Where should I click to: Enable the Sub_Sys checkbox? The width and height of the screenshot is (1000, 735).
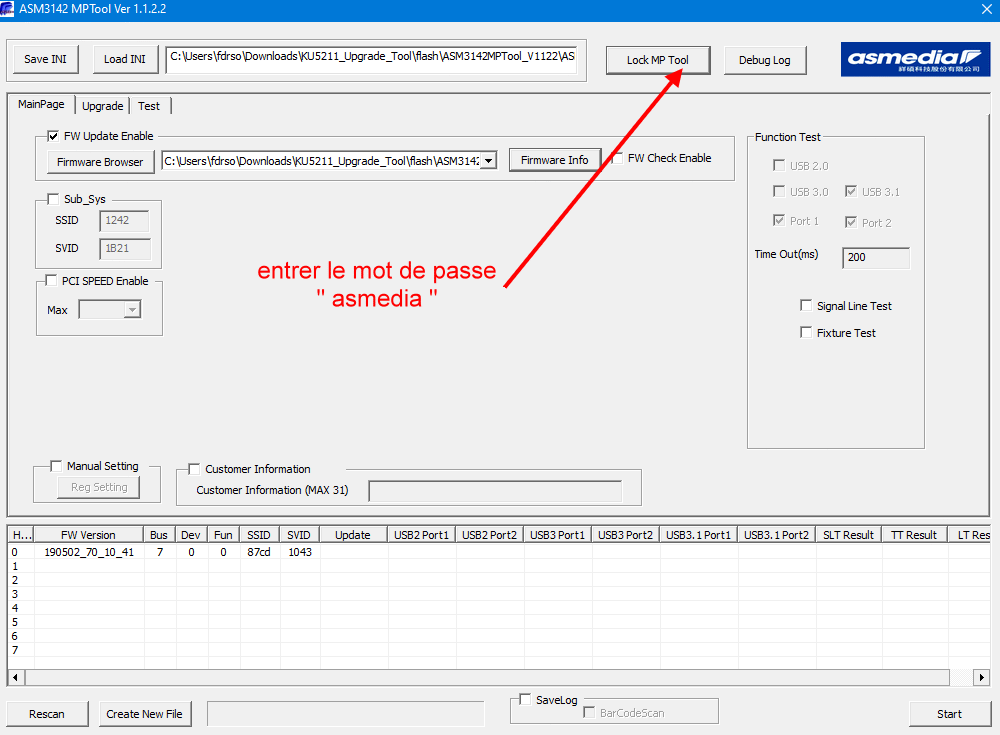(x=53, y=199)
